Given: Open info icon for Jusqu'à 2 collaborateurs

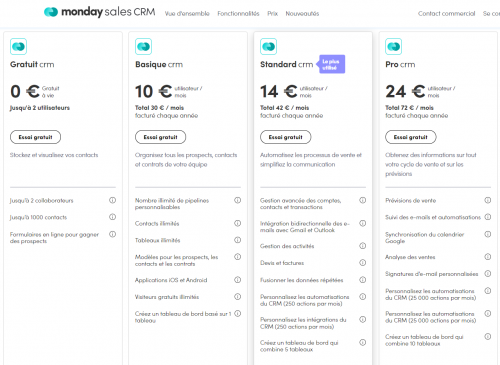Looking at the screenshot, I should [x=113, y=200].
